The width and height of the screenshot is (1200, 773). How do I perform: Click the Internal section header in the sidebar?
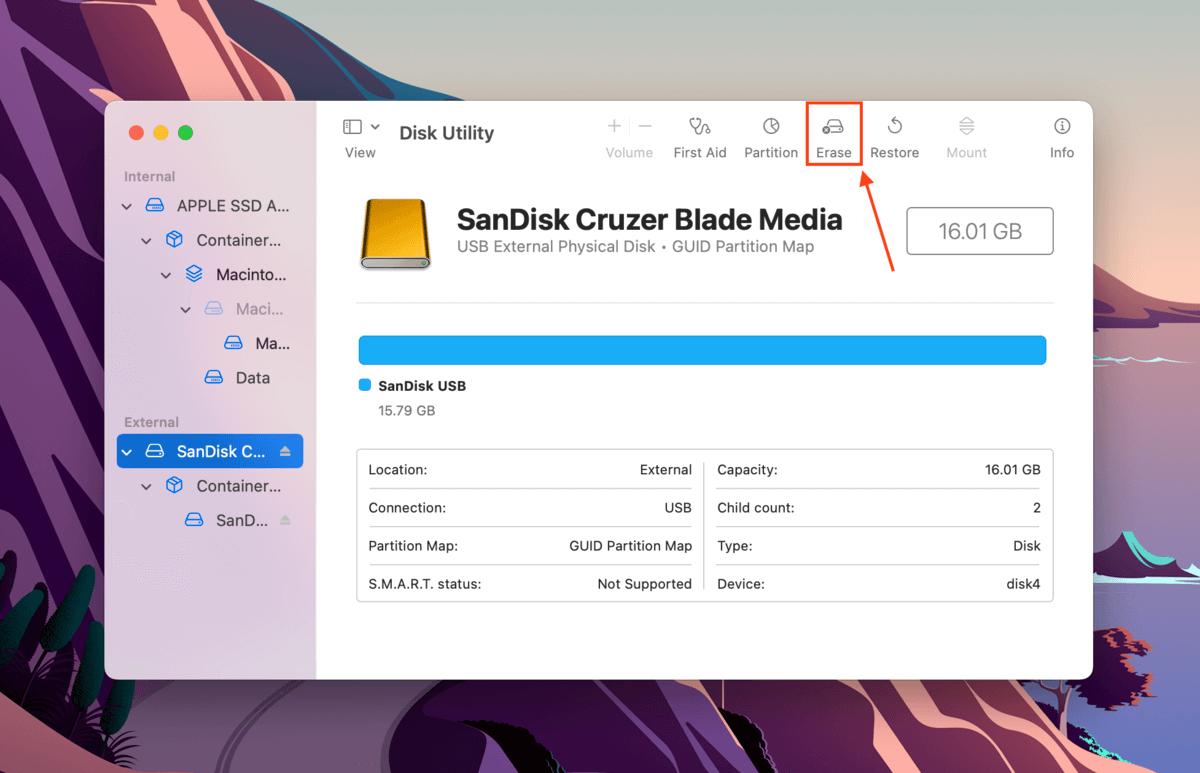(x=149, y=176)
